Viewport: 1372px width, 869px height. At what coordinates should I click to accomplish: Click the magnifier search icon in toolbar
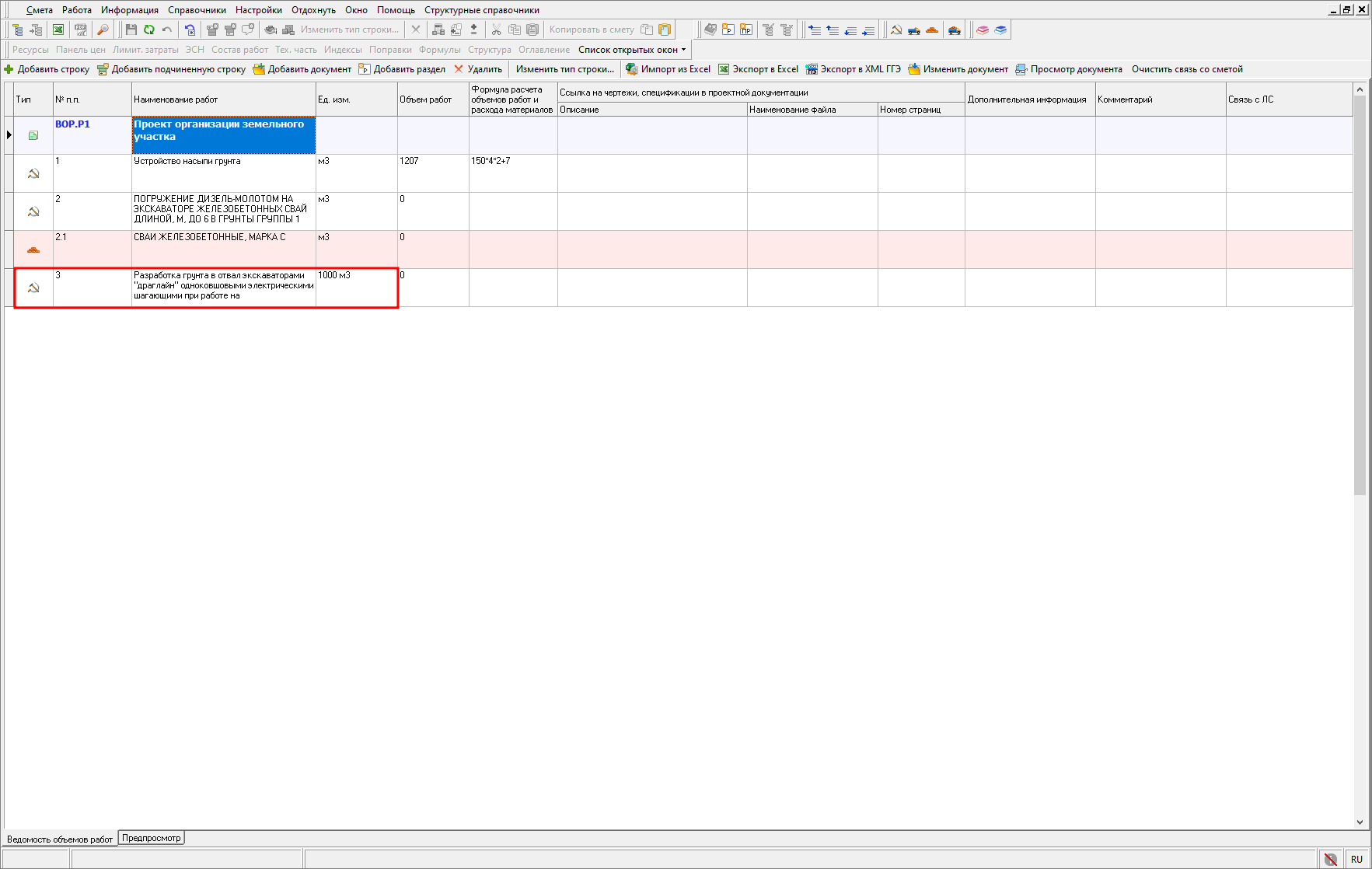tap(103, 30)
